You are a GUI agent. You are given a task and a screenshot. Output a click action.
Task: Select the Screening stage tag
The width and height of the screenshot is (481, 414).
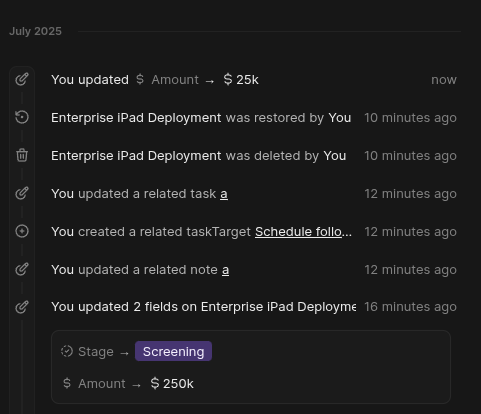(173, 351)
